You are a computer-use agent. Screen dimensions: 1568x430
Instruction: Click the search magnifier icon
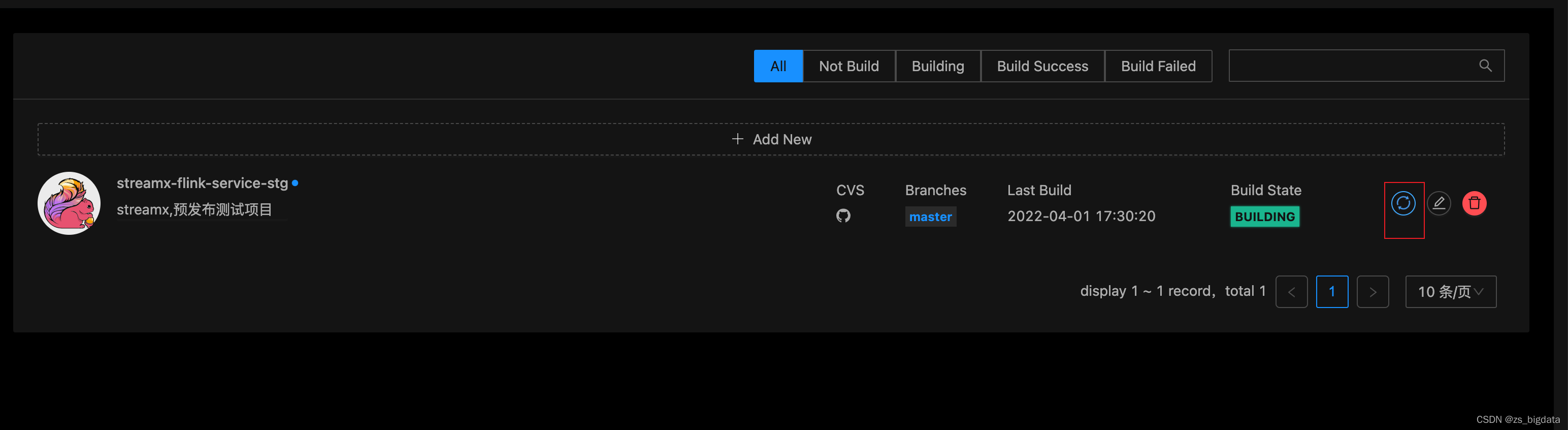click(x=1485, y=66)
